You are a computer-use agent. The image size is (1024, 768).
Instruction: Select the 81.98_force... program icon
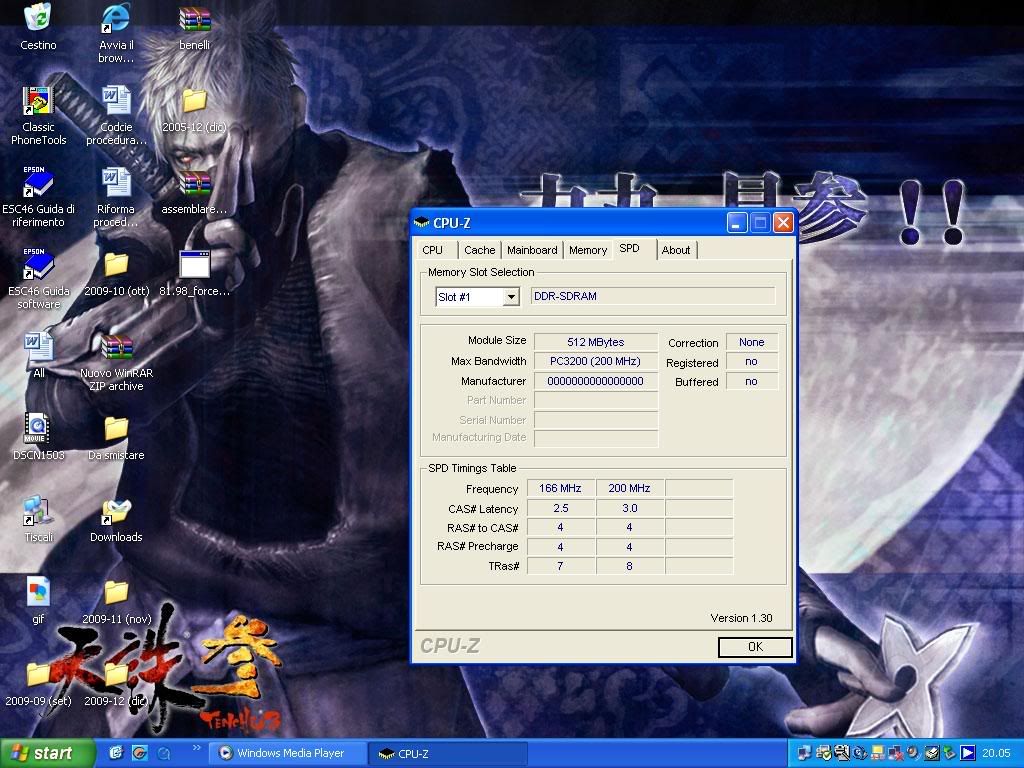[x=195, y=264]
